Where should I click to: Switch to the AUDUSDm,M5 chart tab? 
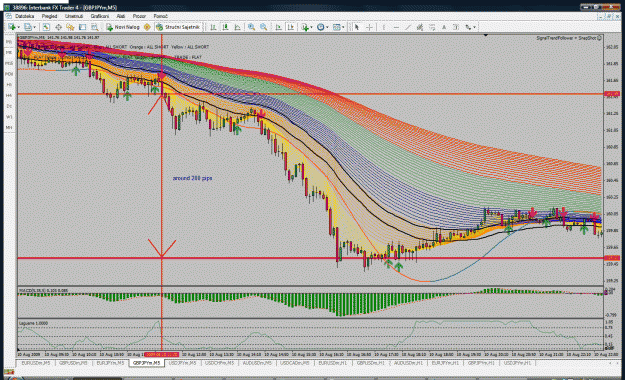click(257, 363)
